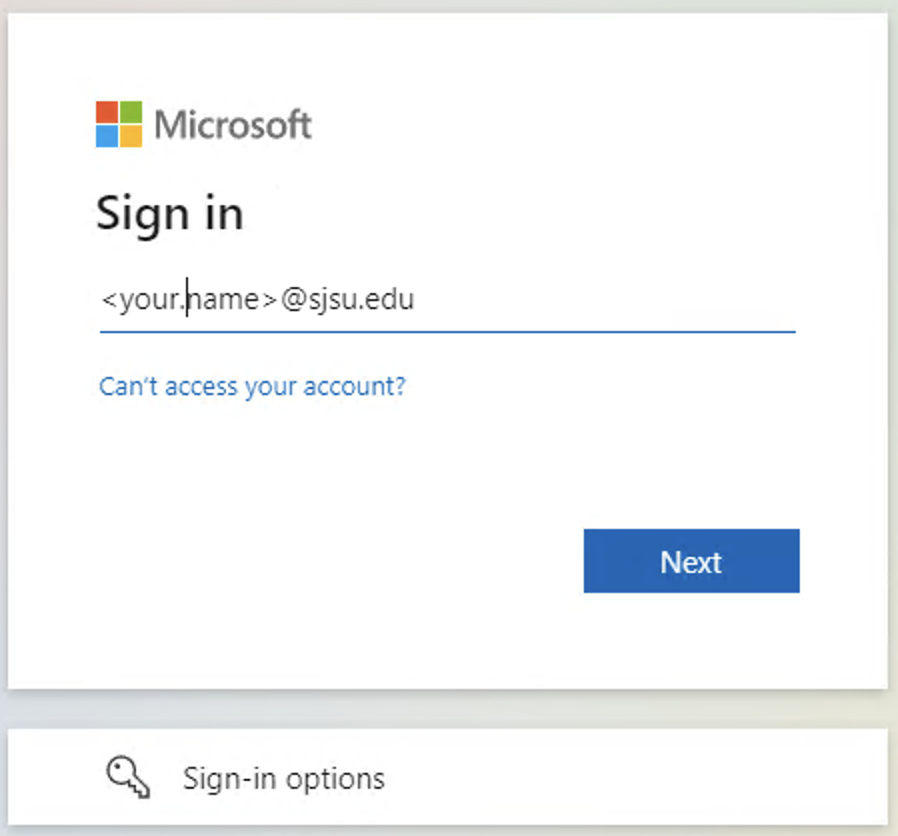Click the yellow square in the Microsoft logo

tap(133, 137)
